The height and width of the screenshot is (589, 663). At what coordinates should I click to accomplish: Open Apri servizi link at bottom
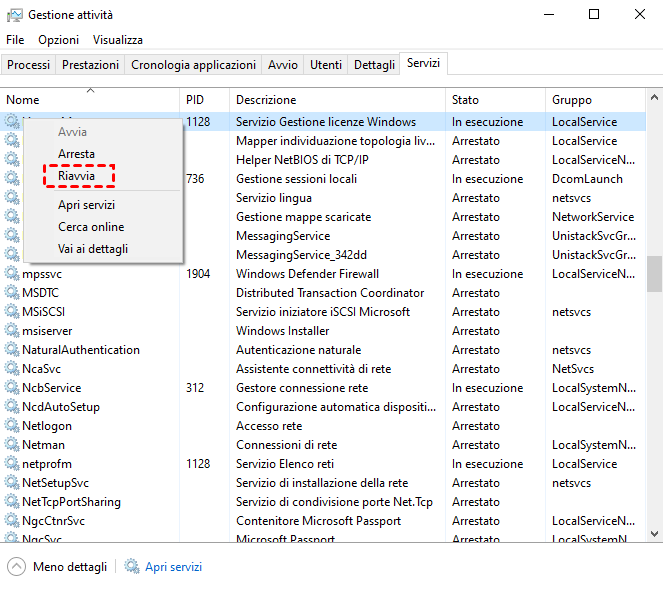pos(173,567)
